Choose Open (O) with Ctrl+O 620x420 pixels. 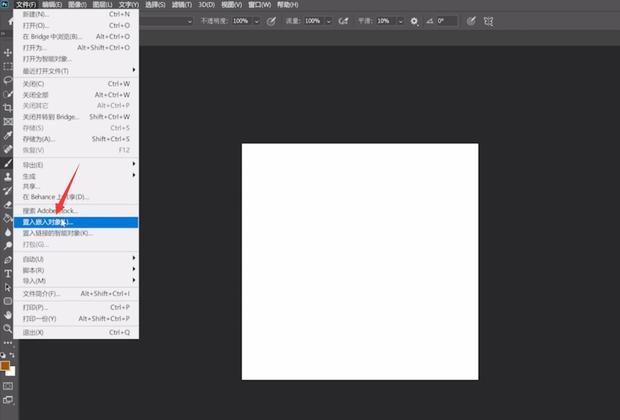click(76, 25)
